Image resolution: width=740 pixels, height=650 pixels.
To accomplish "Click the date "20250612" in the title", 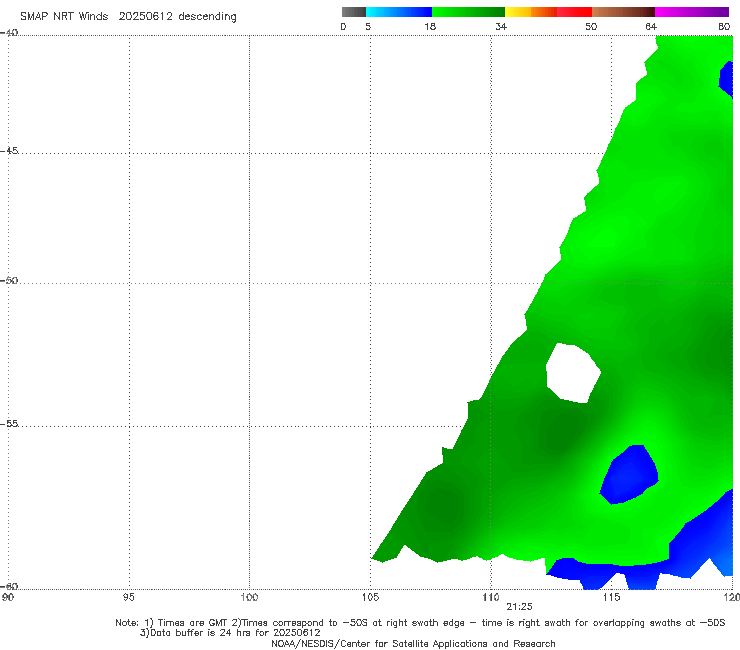I will 145,16.
